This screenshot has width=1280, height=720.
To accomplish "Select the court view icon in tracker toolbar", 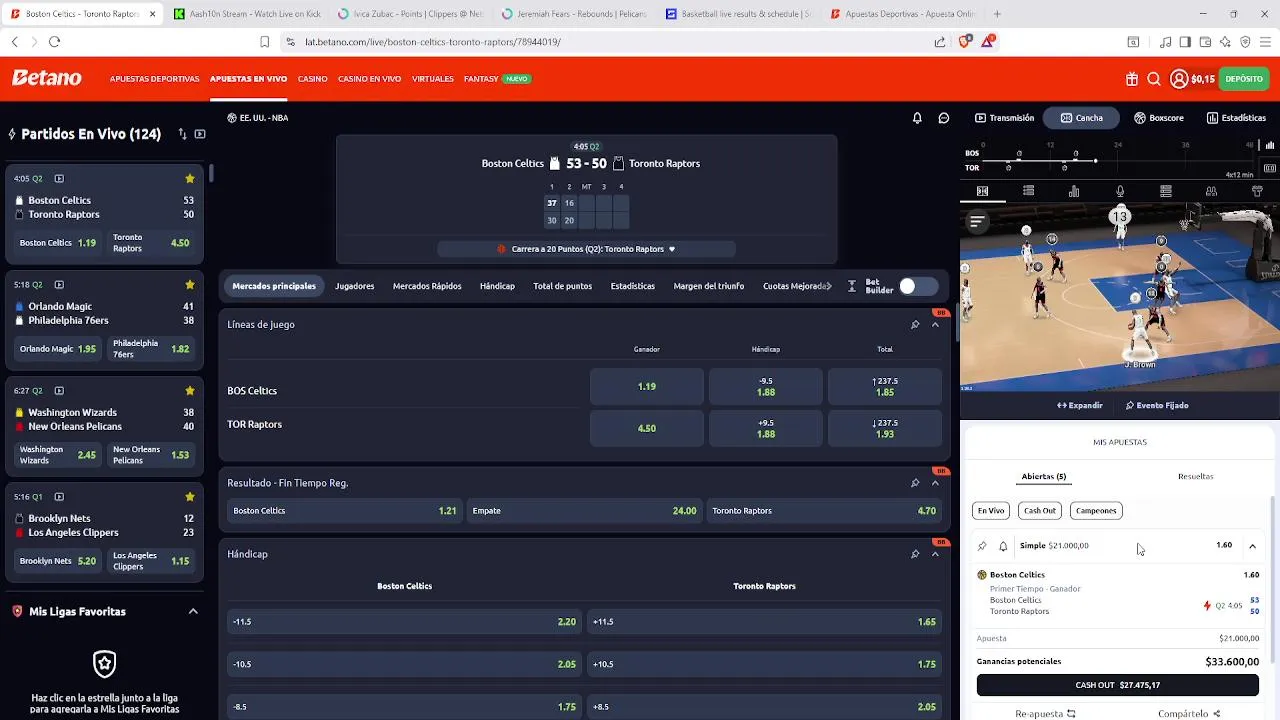I will click(982, 191).
